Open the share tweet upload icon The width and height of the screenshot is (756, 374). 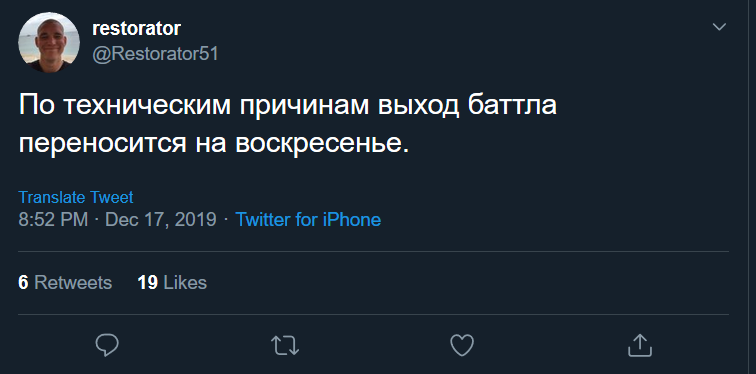point(640,345)
